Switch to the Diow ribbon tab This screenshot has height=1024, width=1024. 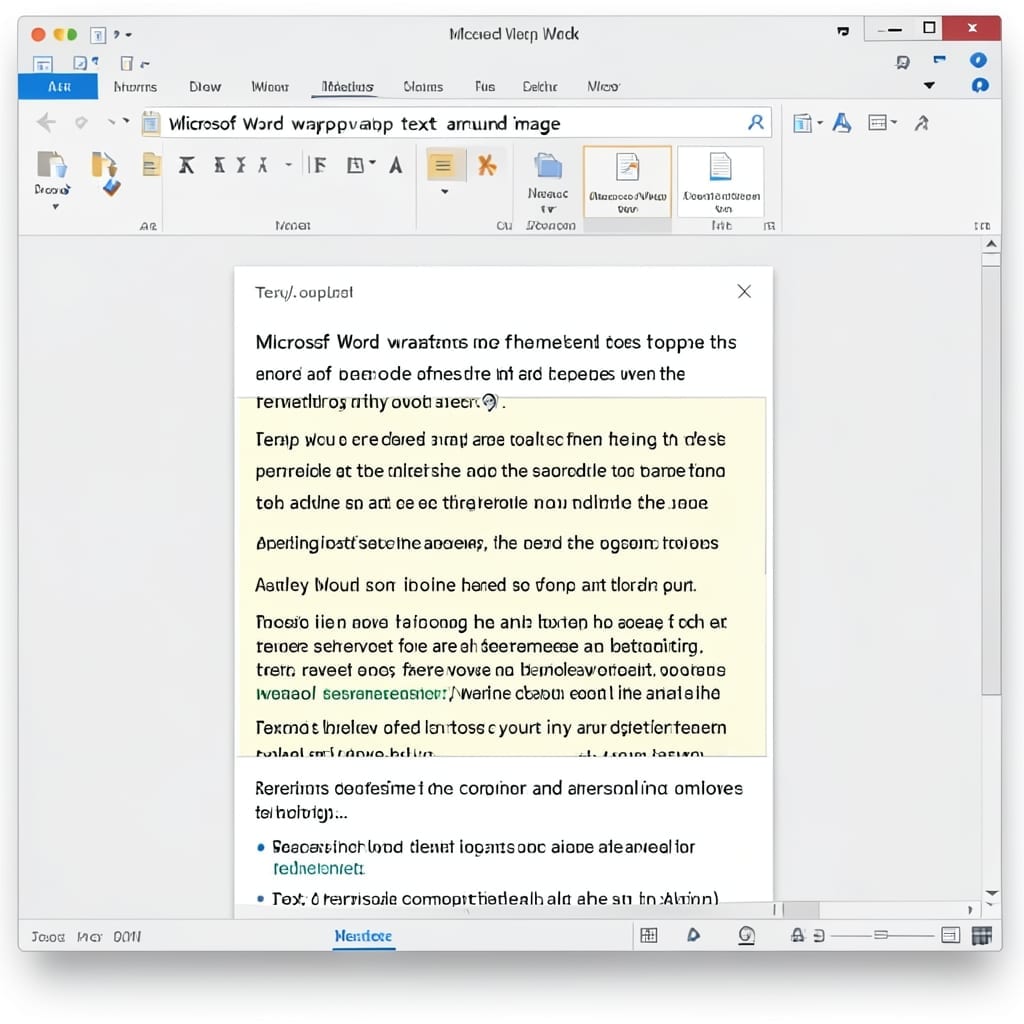click(x=205, y=87)
